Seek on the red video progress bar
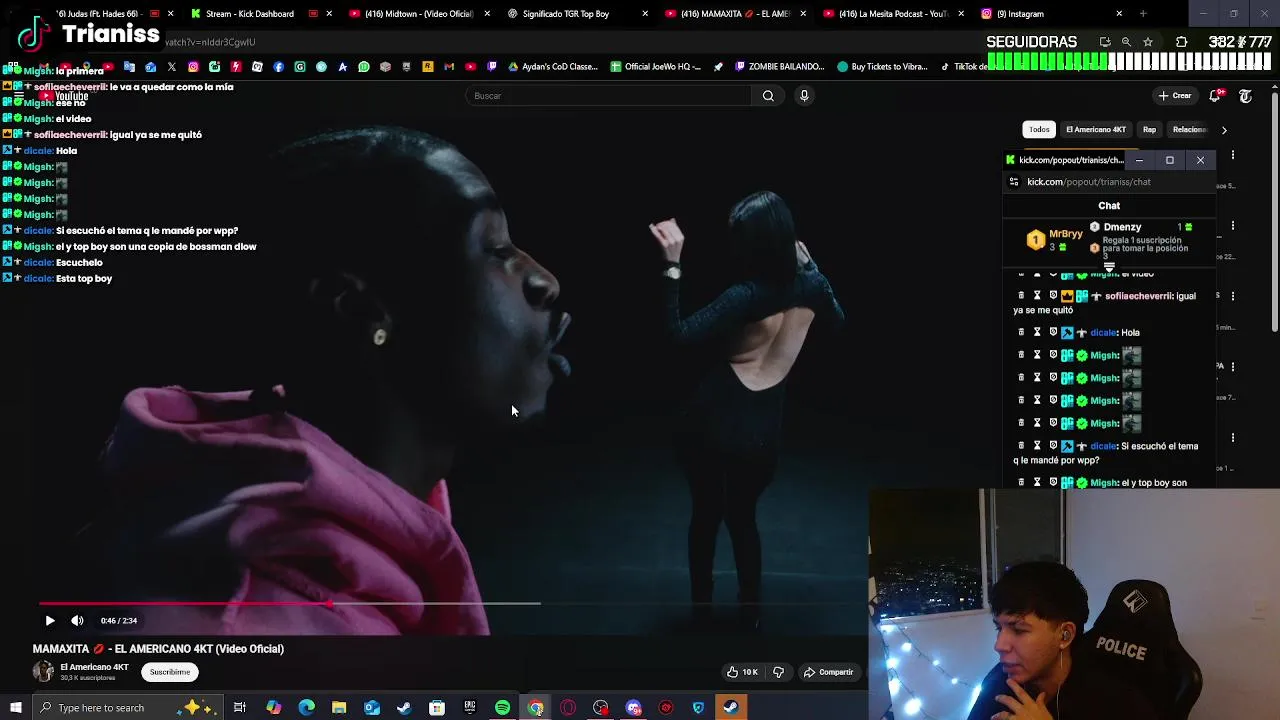This screenshot has width=1280, height=720. click(185, 603)
